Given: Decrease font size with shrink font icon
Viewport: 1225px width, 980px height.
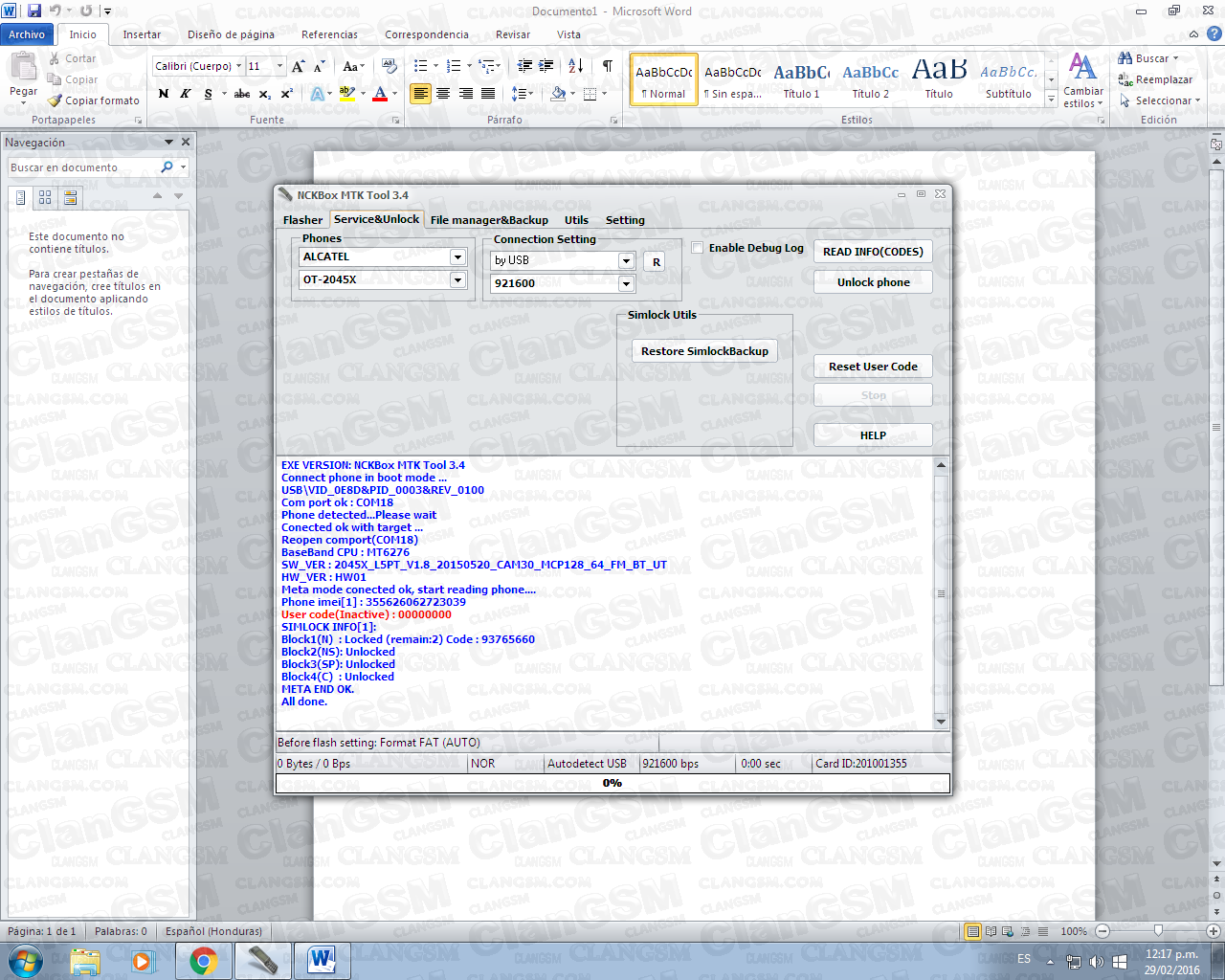Looking at the screenshot, I should (x=319, y=66).
